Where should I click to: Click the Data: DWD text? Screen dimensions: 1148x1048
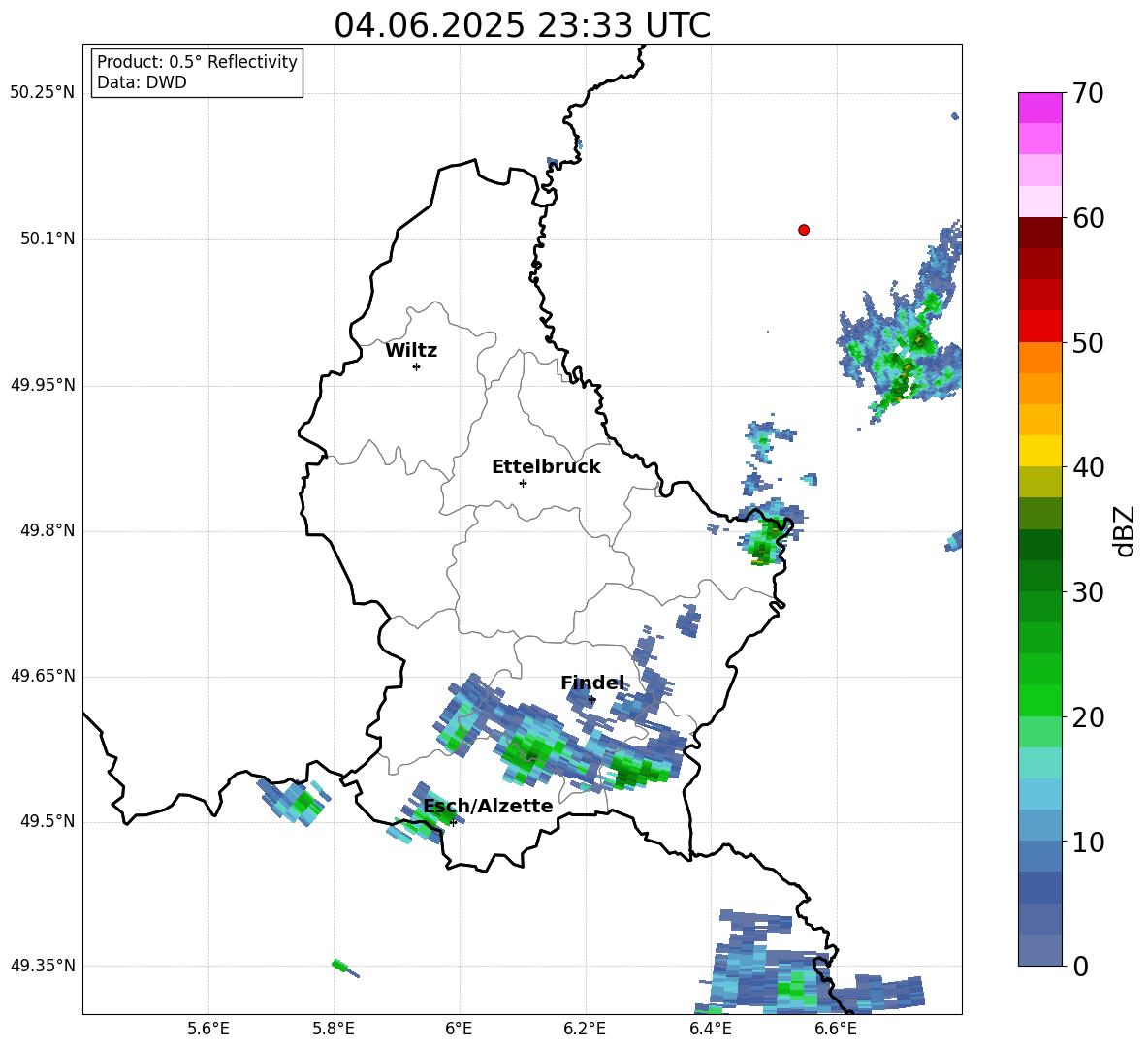pyautogui.click(x=142, y=82)
